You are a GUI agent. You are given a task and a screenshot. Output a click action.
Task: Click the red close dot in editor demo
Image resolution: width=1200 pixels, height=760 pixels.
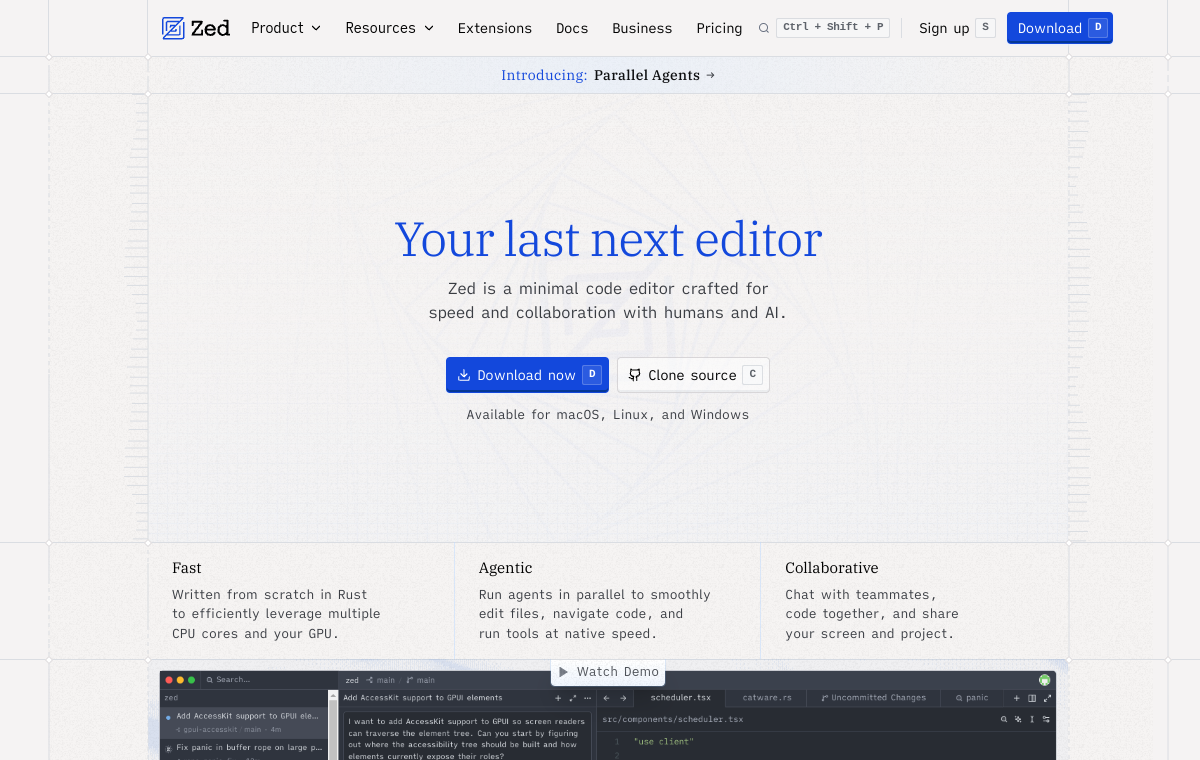click(169, 680)
